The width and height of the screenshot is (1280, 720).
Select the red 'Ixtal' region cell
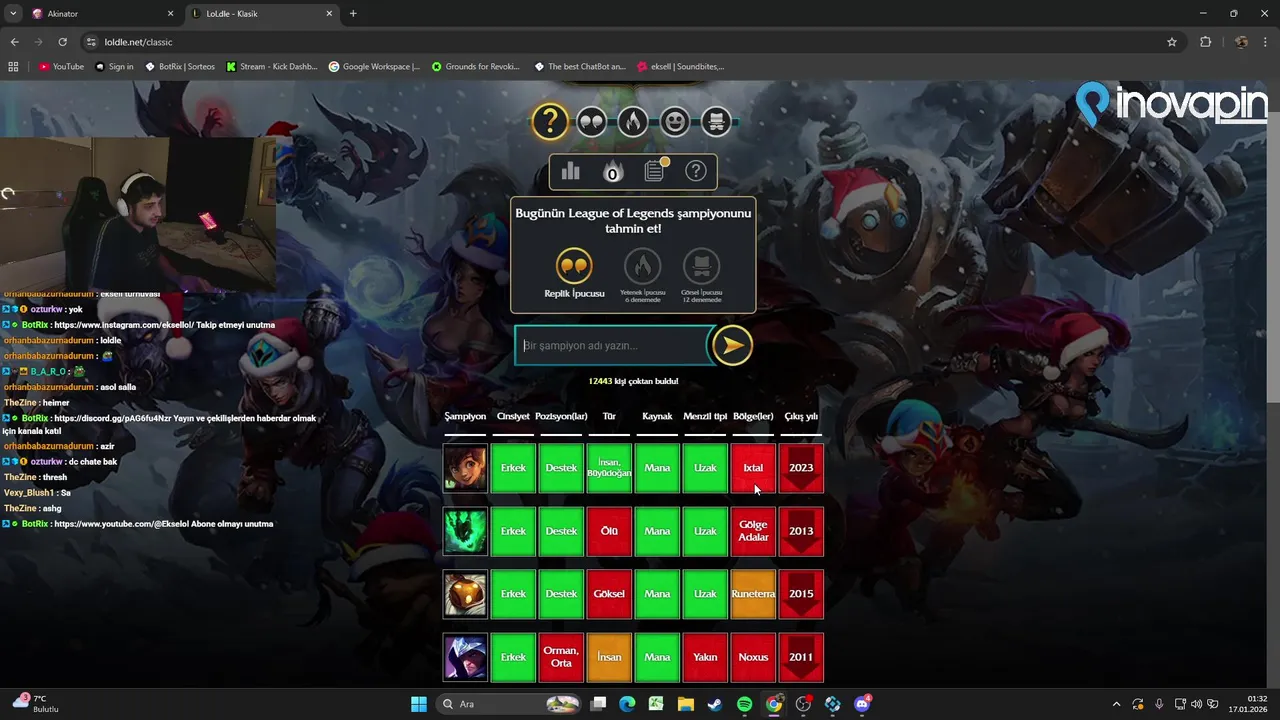click(x=753, y=468)
